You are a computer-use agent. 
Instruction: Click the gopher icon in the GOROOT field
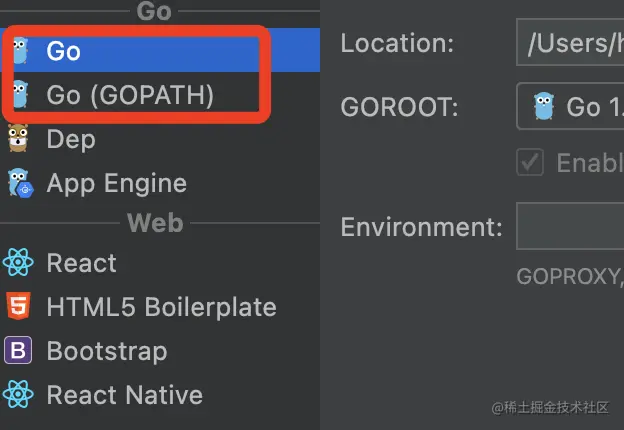click(544, 106)
